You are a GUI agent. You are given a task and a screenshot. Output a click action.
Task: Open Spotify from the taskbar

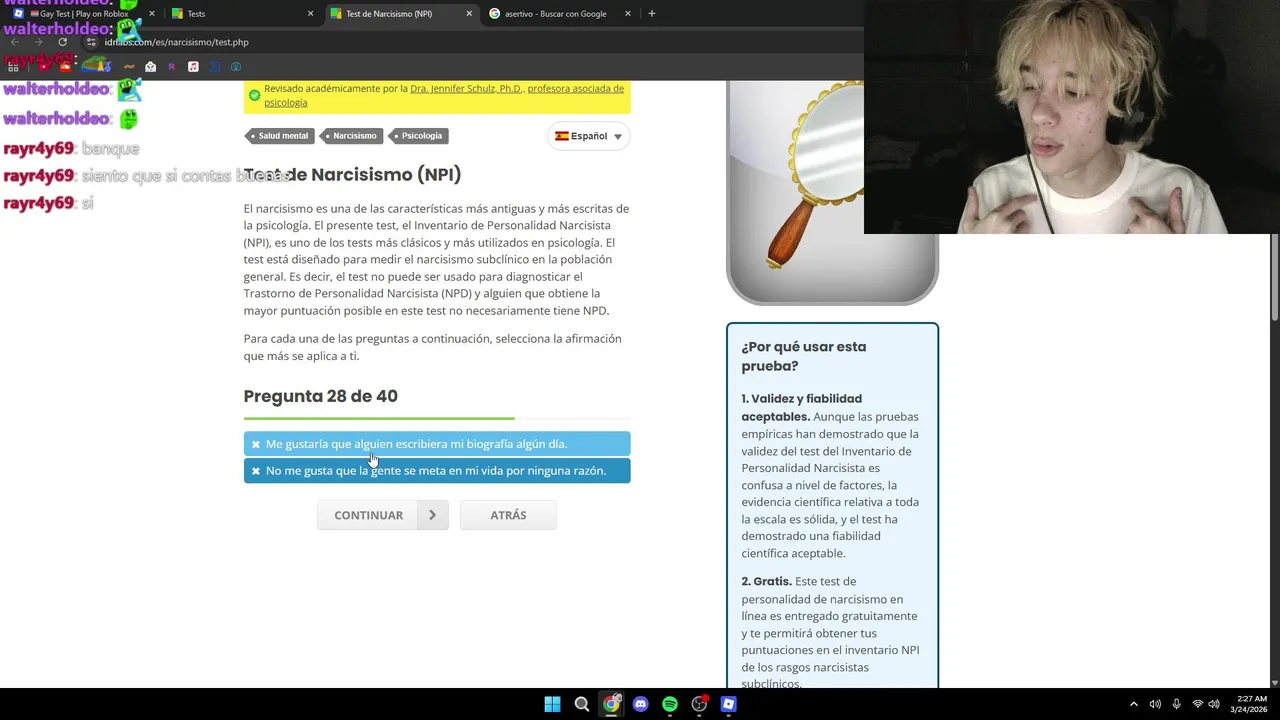[670, 704]
